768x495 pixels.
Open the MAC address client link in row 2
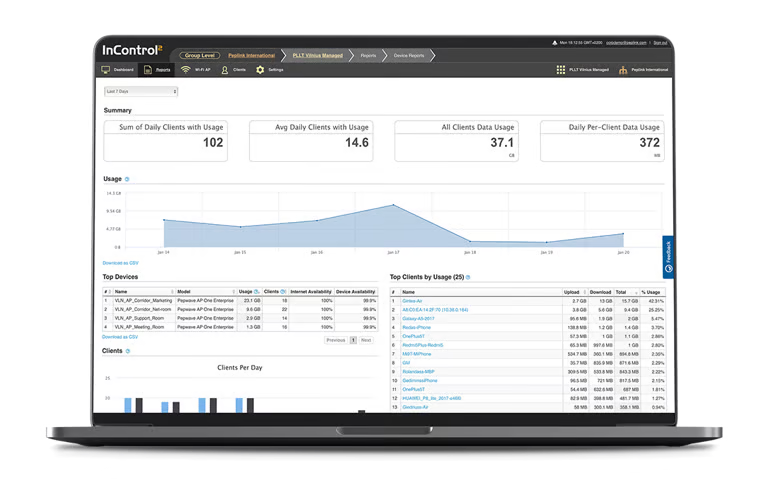pos(435,310)
